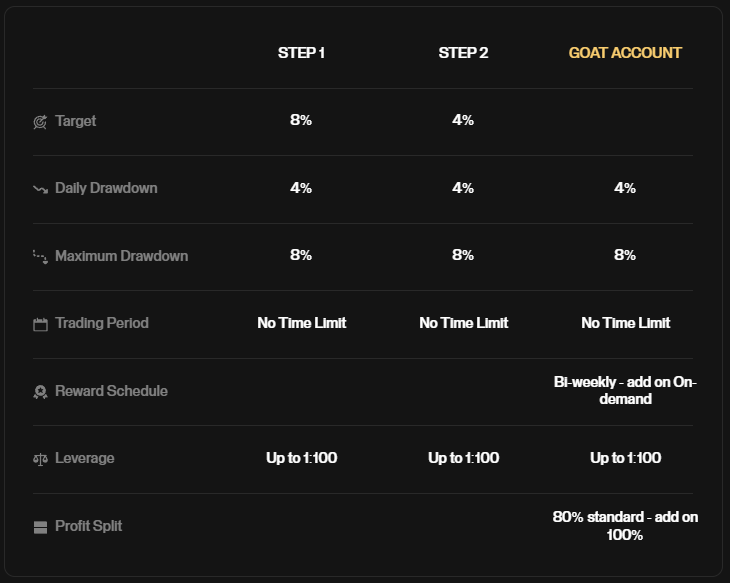The width and height of the screenshot is (730, 583).
Task: Click the Leverage balance-scale icon
Action: pyautogui.click(x=41, y=460)
